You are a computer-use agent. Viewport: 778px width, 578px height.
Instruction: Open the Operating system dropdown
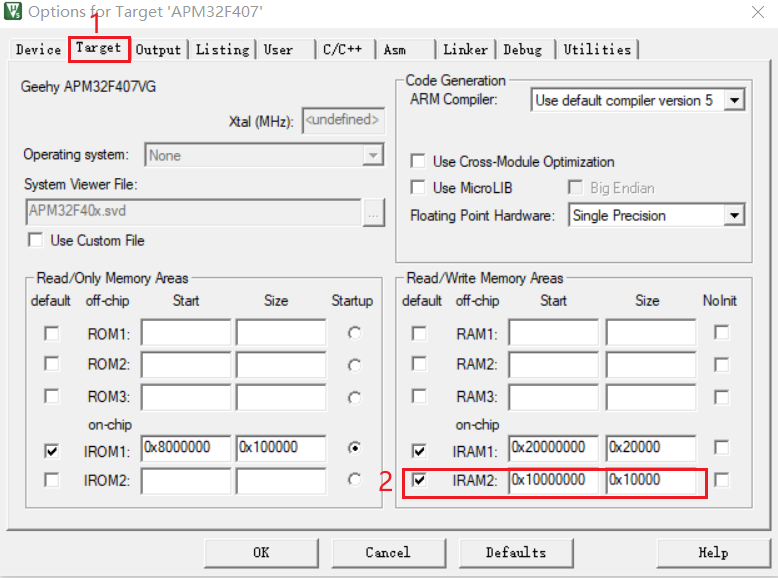[373, 155]
